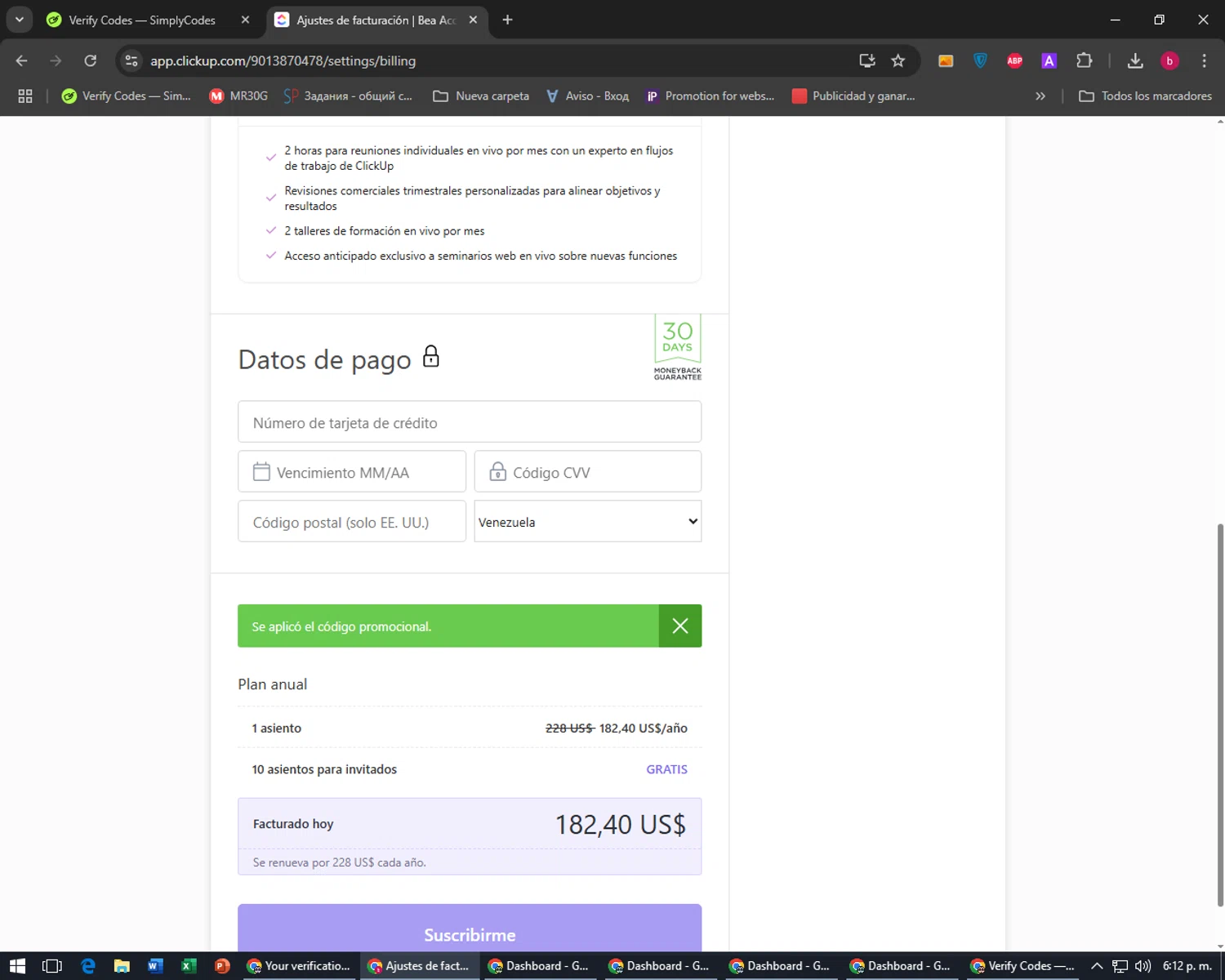Switch to Verify Codes taskbar window
Image resolution: width=1225 pixels, height=980 pixels.
pyautogui.click(x=1022, y=966)
